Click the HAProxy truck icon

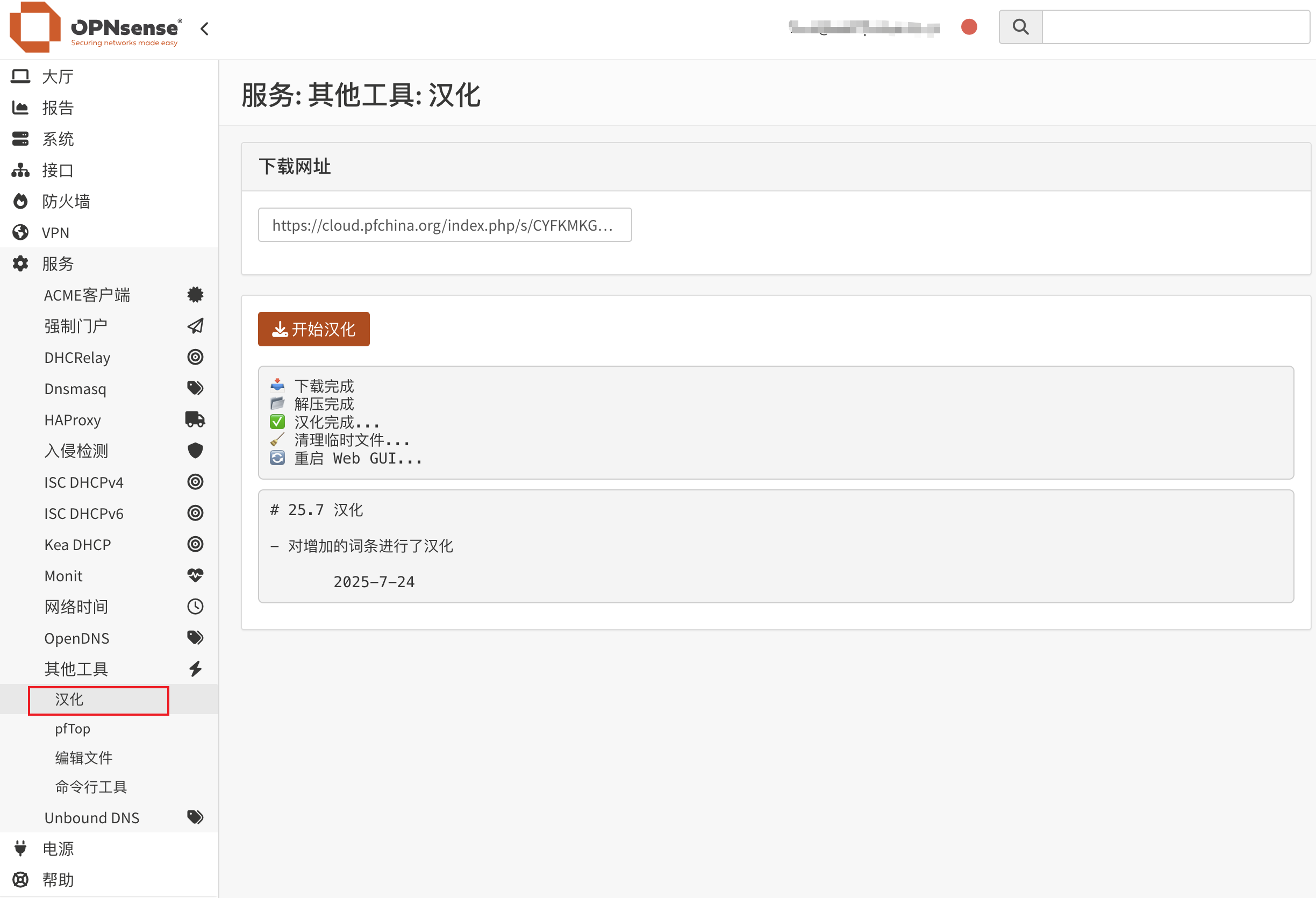pos(195,419)
